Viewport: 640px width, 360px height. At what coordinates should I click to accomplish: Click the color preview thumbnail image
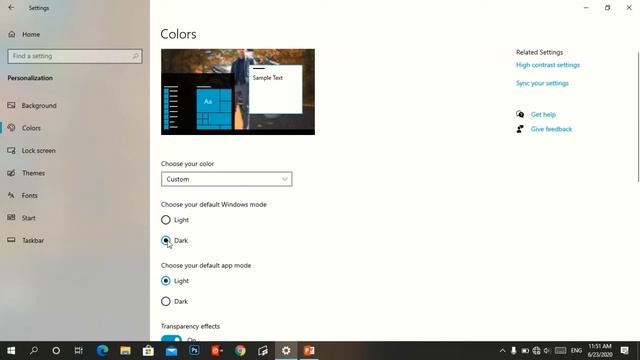point(238,92)
